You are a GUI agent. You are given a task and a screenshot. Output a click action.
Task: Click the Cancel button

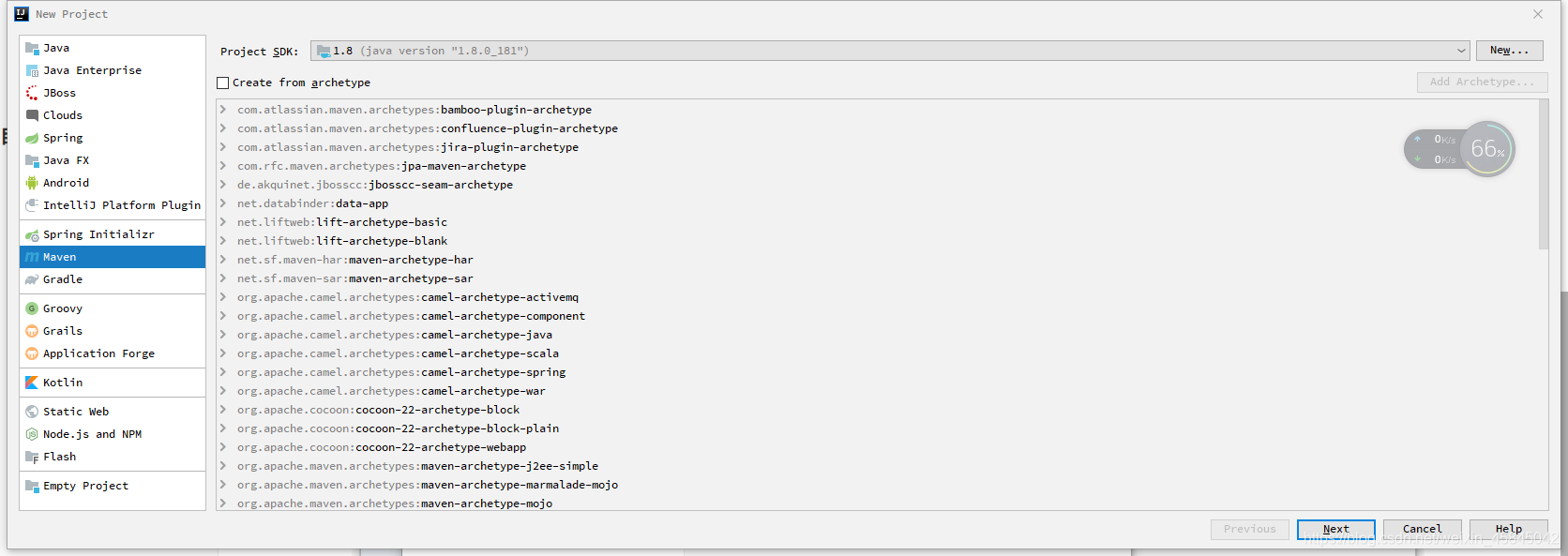tap(1422, 530)
